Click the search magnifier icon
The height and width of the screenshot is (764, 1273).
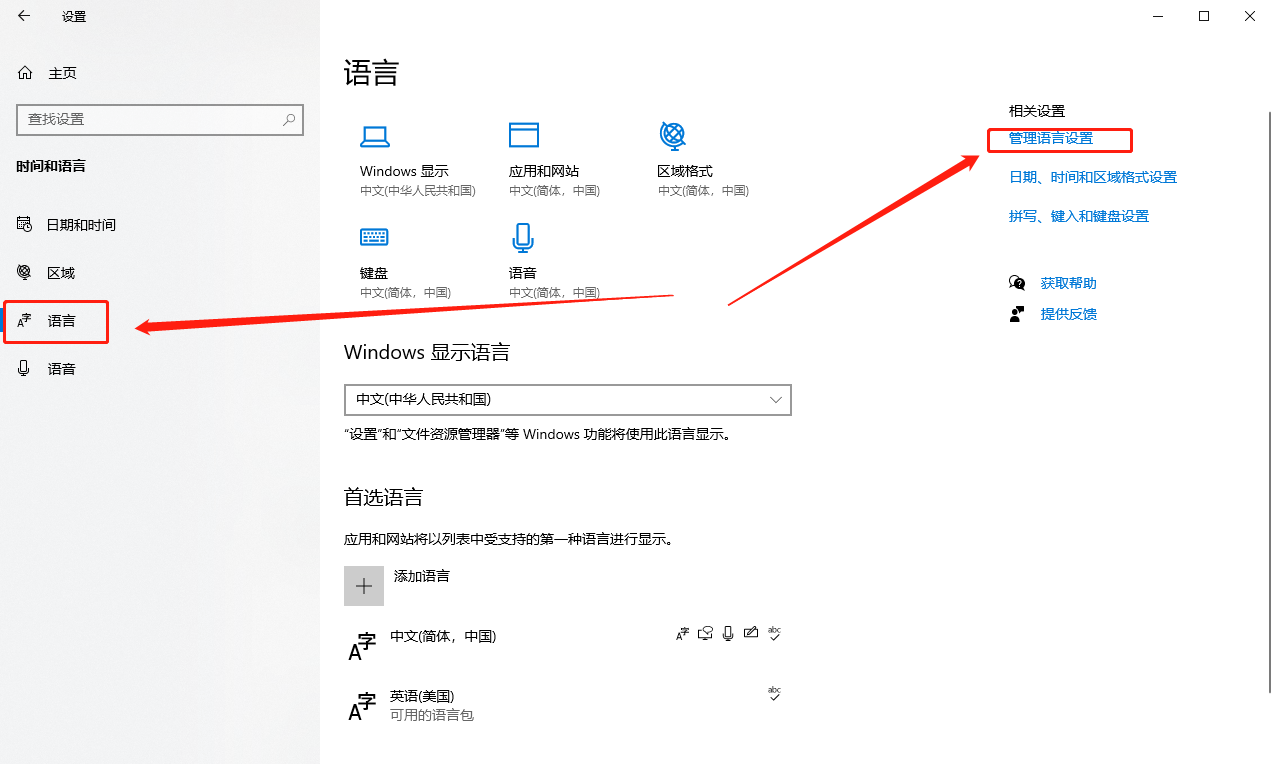(x=289, y=119)
